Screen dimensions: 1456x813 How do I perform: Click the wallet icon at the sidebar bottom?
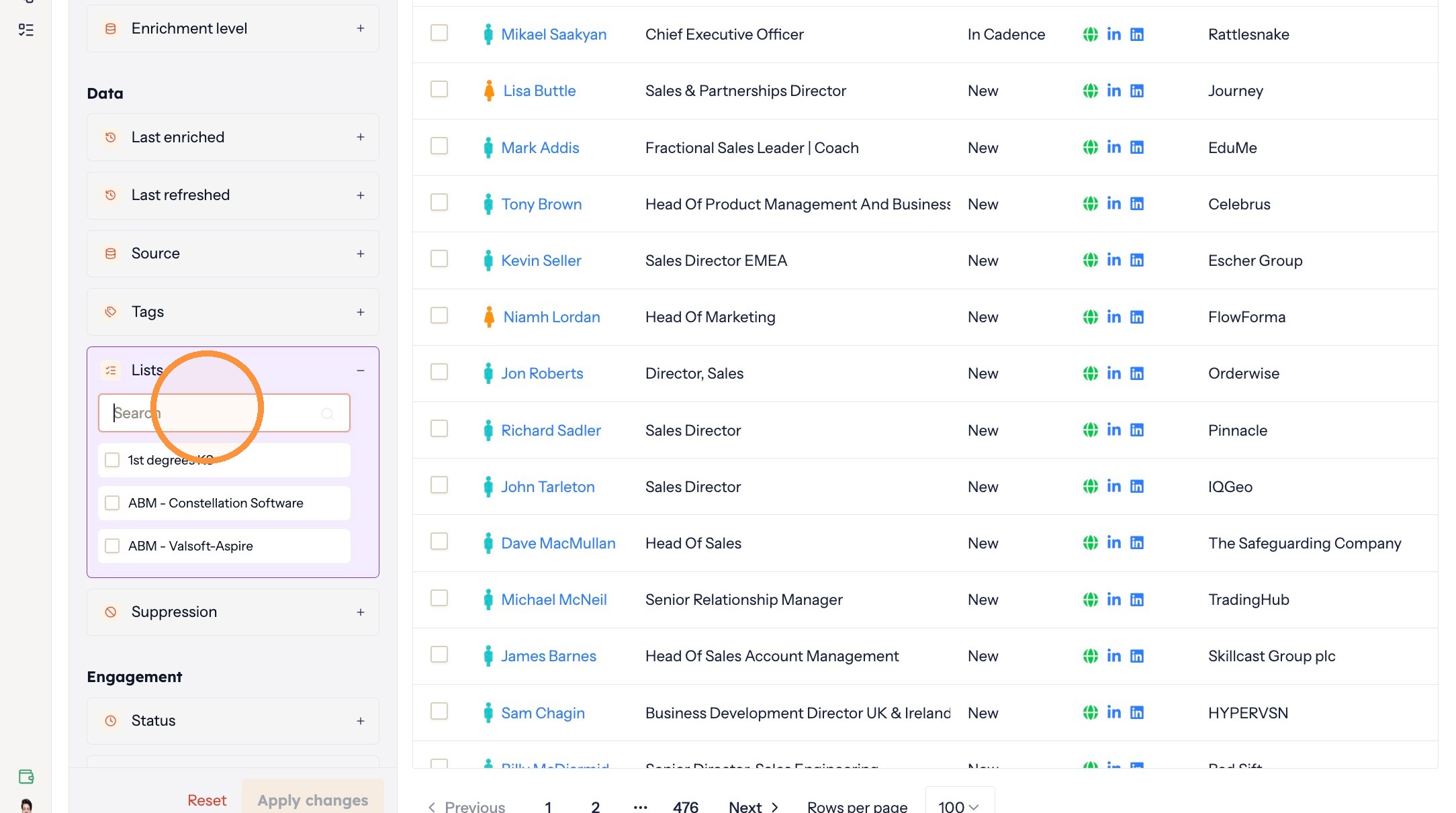click(26, 777)
